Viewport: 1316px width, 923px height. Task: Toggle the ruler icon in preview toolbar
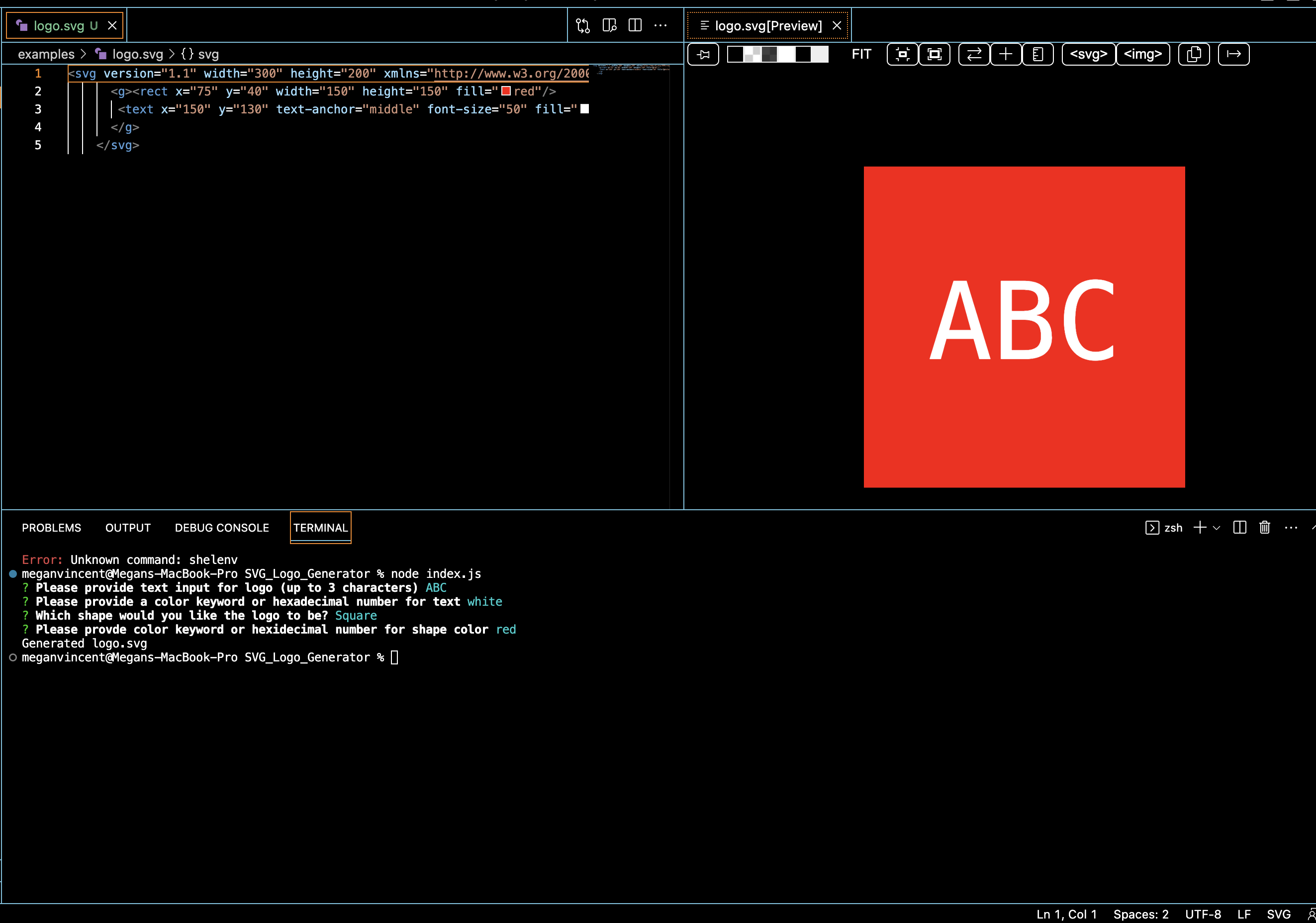click(1037, 55)
